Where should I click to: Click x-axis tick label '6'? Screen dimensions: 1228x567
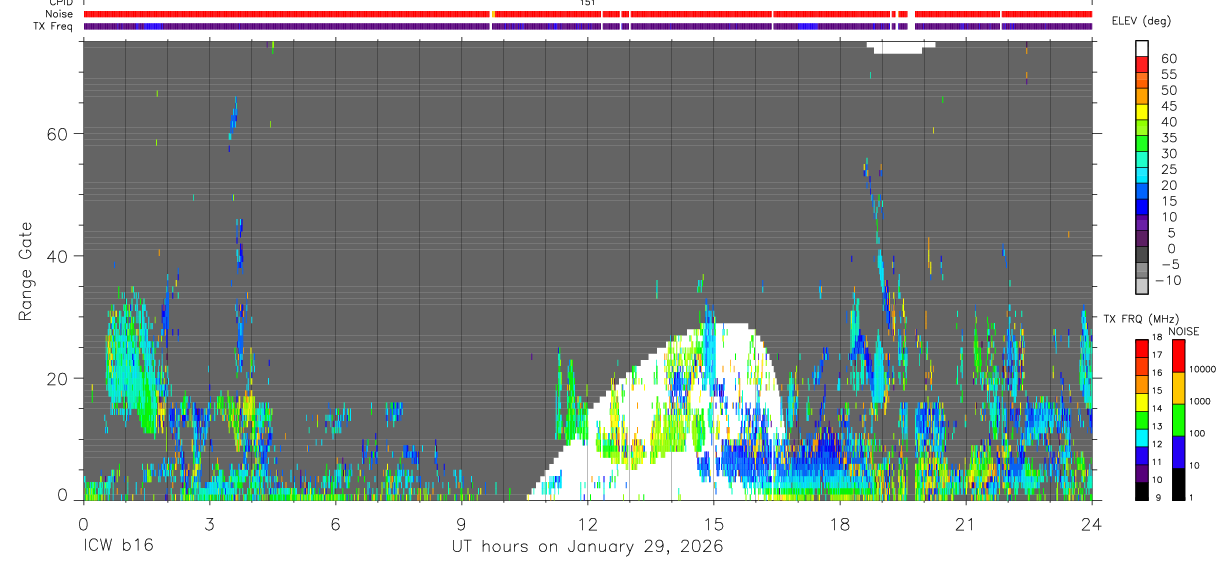click(x=335, y=524)
